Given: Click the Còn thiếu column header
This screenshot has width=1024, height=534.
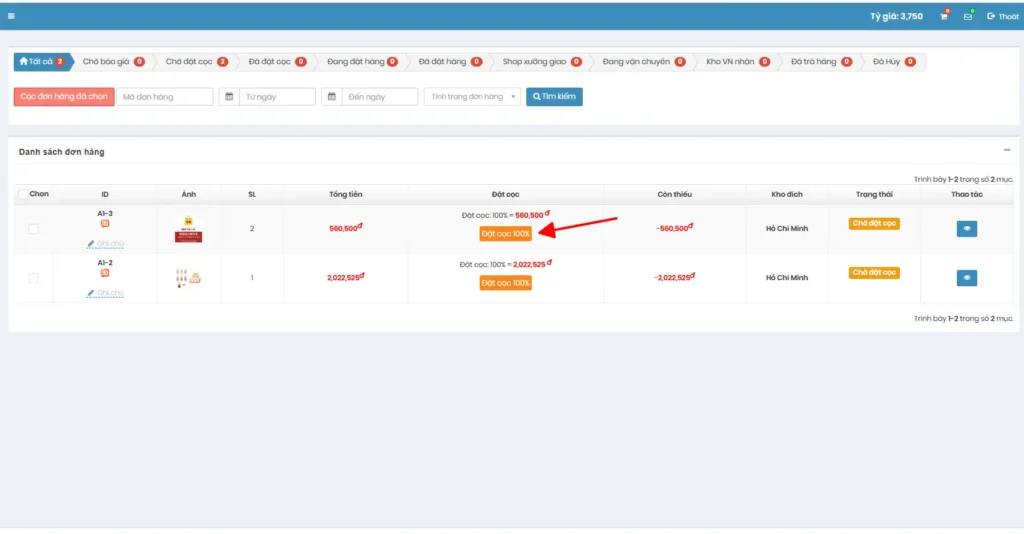Looking at the screenshot, I should click(x=674, y=194).
